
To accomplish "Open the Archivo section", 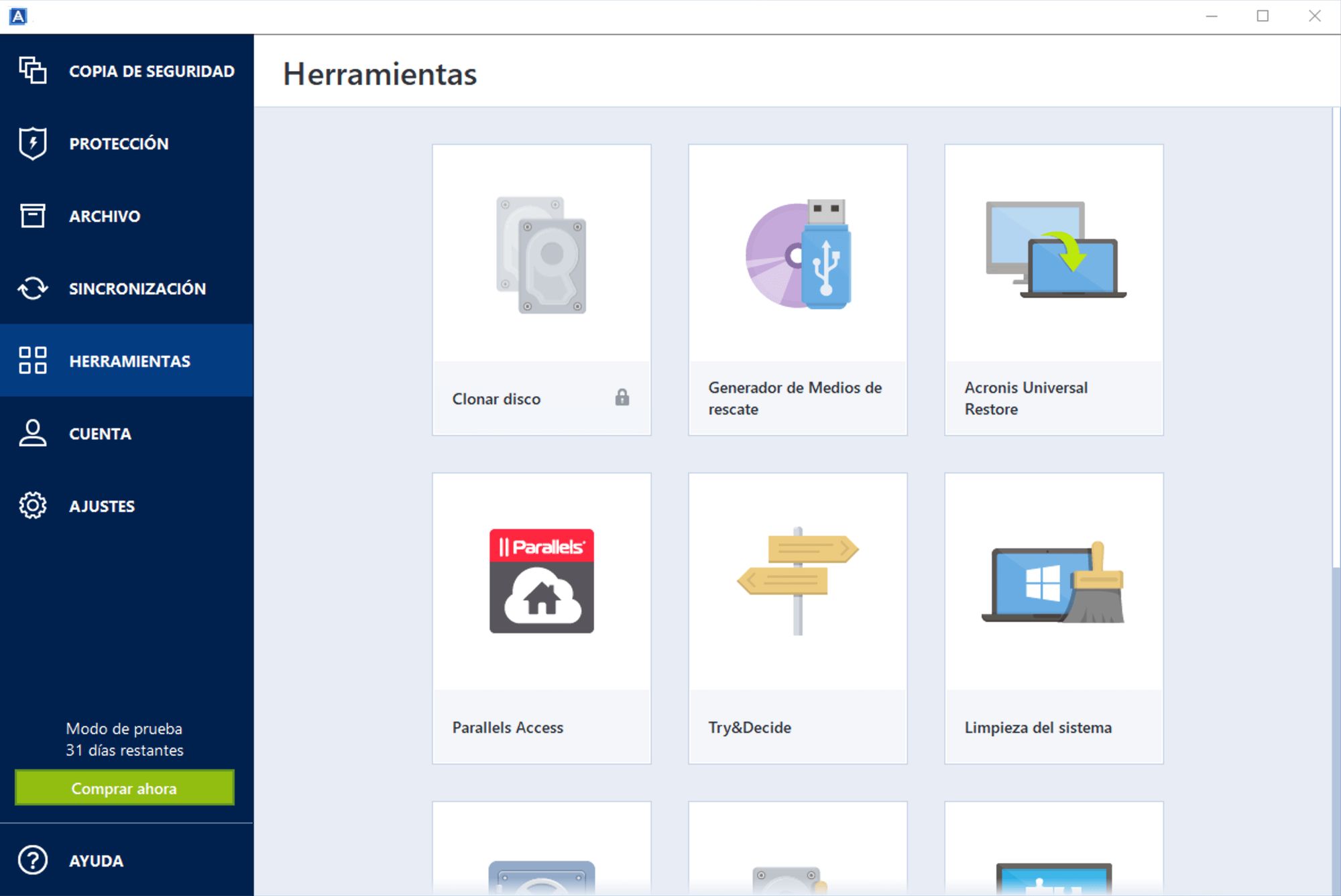I will pos(105,216).
